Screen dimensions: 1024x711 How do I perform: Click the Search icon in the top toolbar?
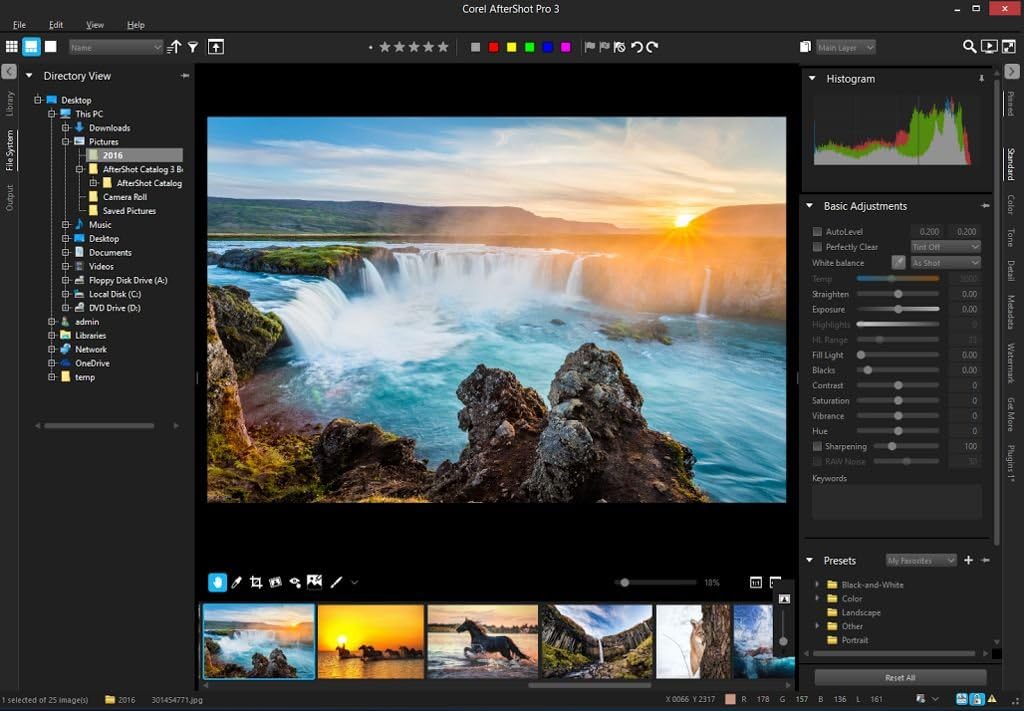click(x=969, y=46)
